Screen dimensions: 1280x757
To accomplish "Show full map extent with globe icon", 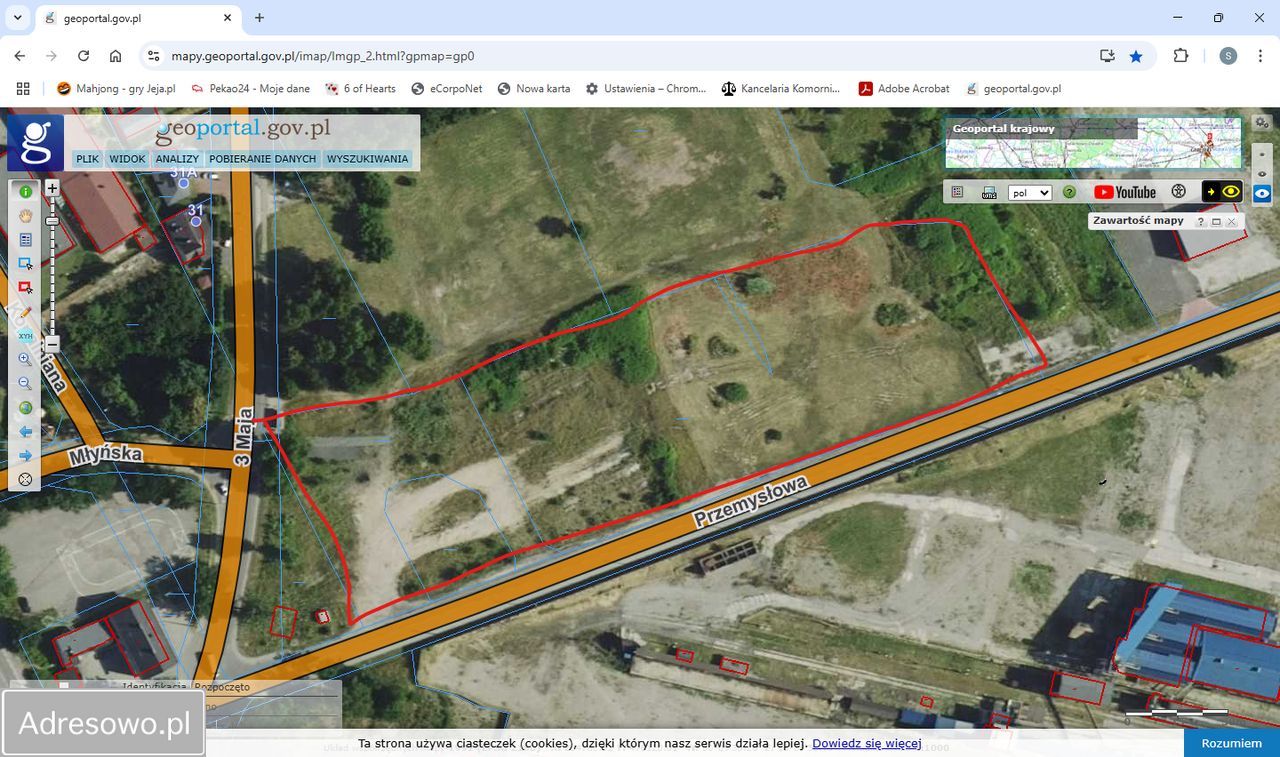I will [25, 408].
